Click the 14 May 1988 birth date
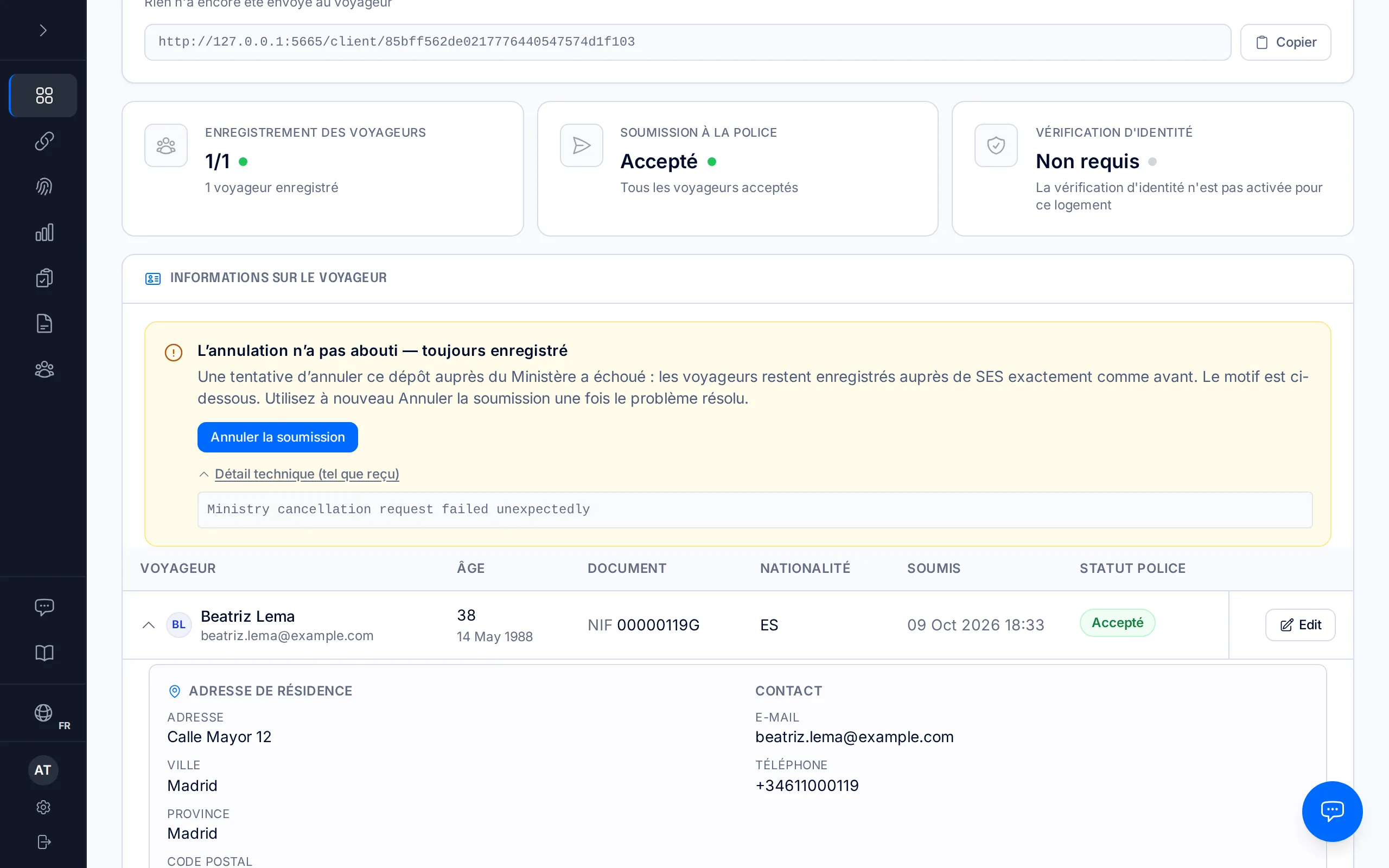The image size is (1389, 868). click(x=494, y=636)
